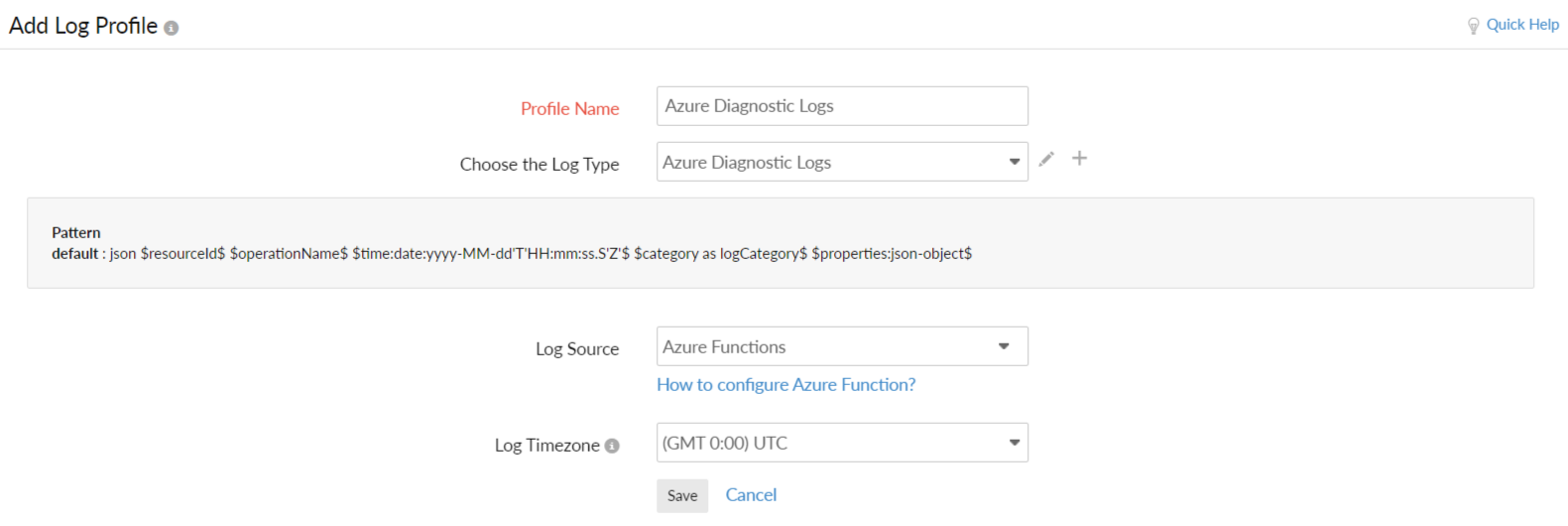Click the default pattern string text
This screenshot has width=1568, height=526.
[x=540, y=254]
